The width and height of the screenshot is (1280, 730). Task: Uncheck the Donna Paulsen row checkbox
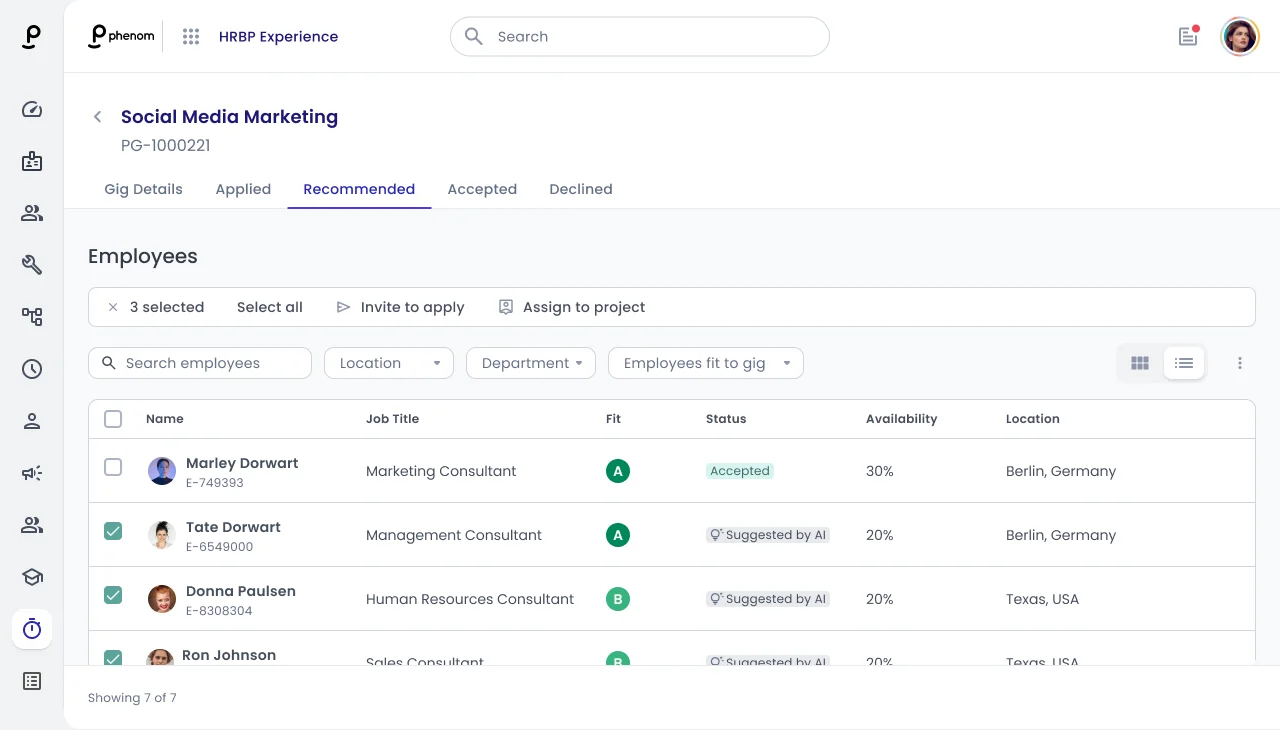pos(113,595)
